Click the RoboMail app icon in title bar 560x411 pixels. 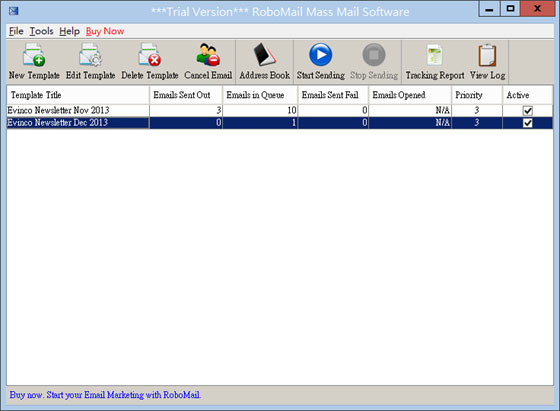tap(14, 11)
